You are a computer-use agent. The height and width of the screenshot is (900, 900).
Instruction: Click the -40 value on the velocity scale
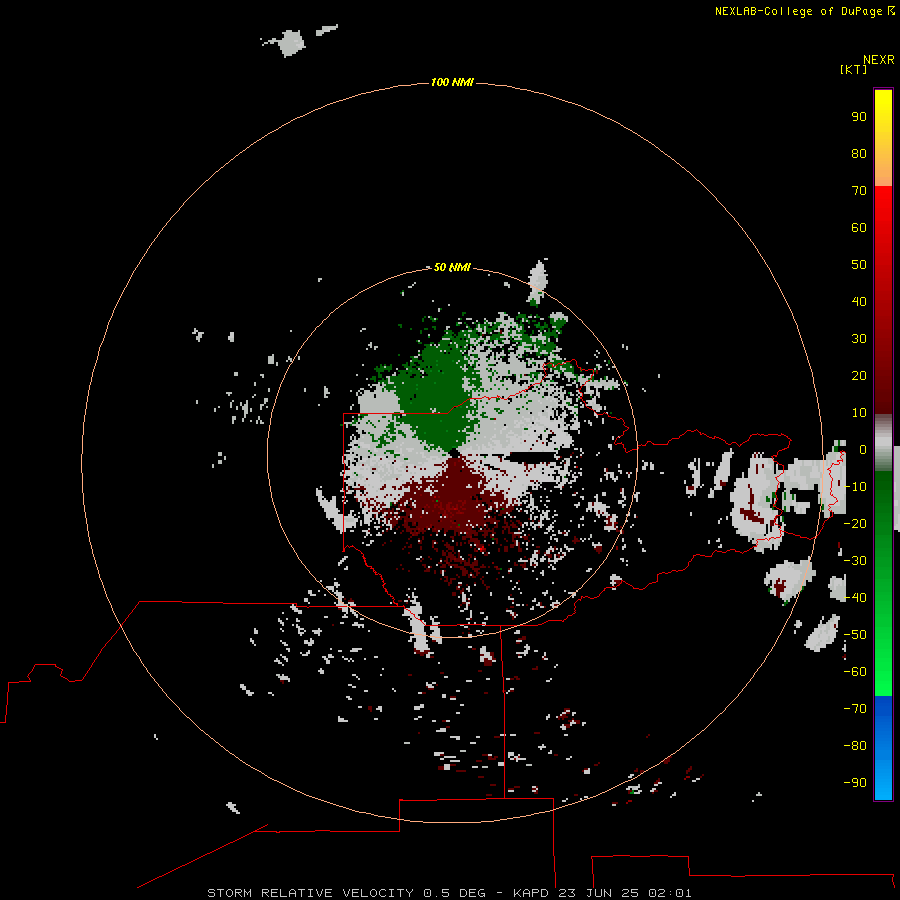point(855,598)
